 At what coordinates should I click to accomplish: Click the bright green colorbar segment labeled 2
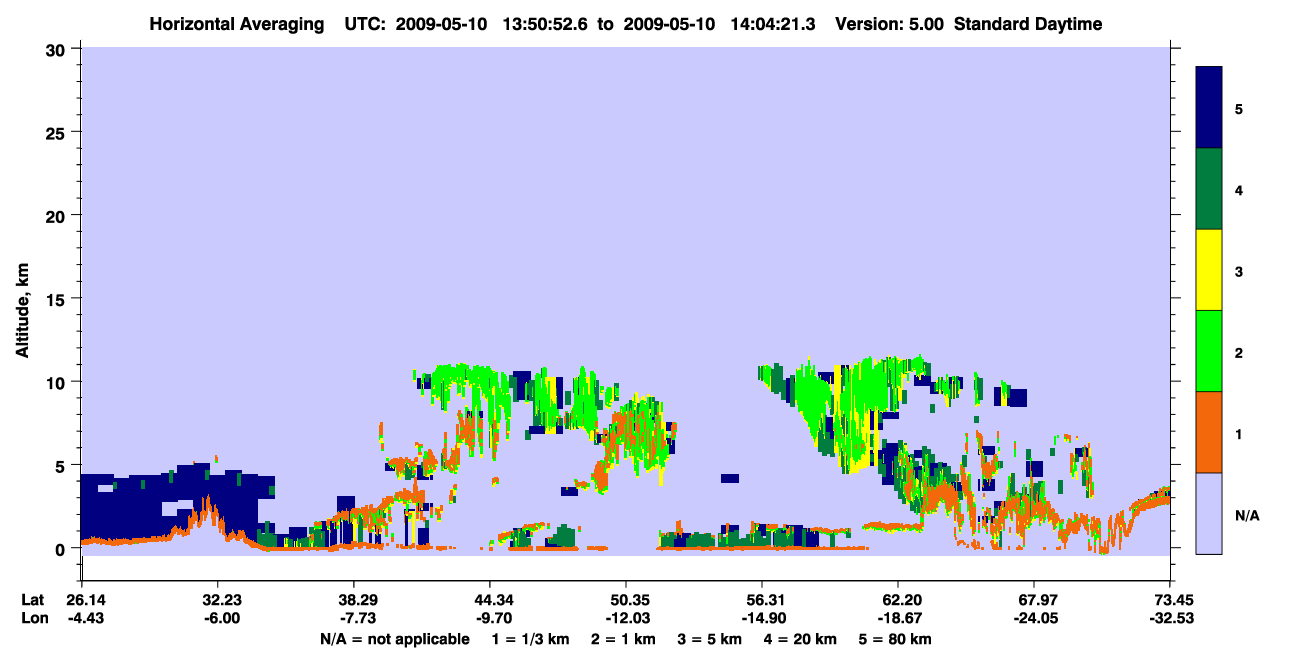click(1209, 351)
